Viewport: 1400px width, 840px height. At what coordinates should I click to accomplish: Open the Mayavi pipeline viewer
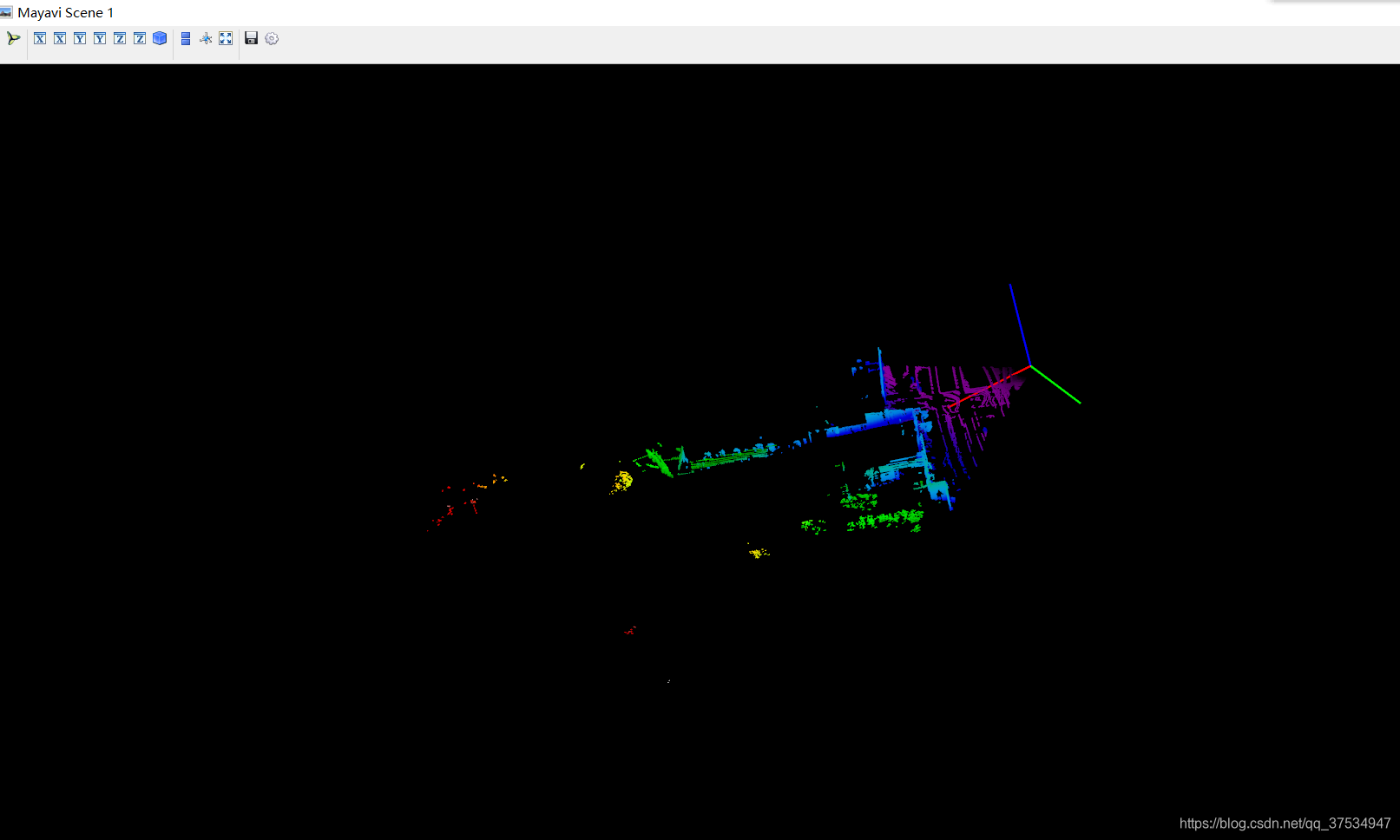(x=13, y=38)
